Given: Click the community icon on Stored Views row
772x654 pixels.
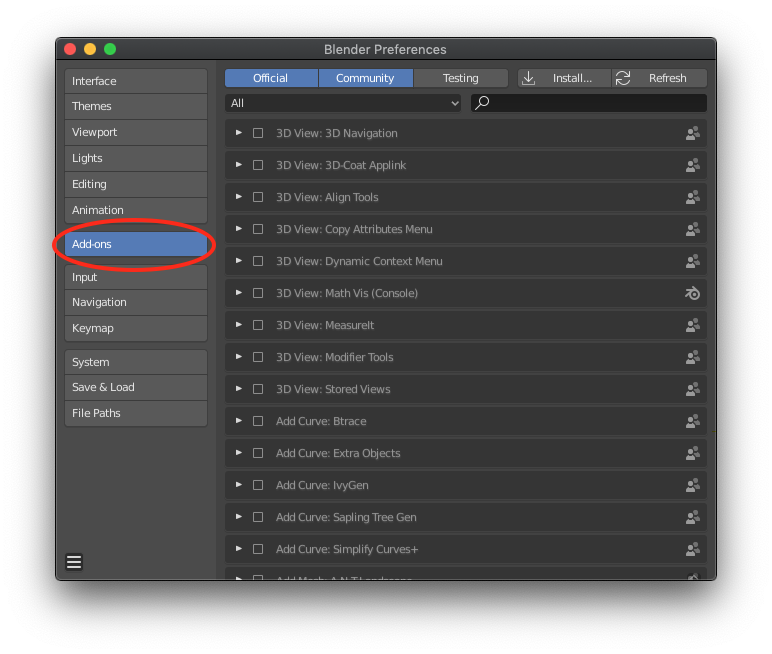Looking at the screenshot, I should [693, 390].
